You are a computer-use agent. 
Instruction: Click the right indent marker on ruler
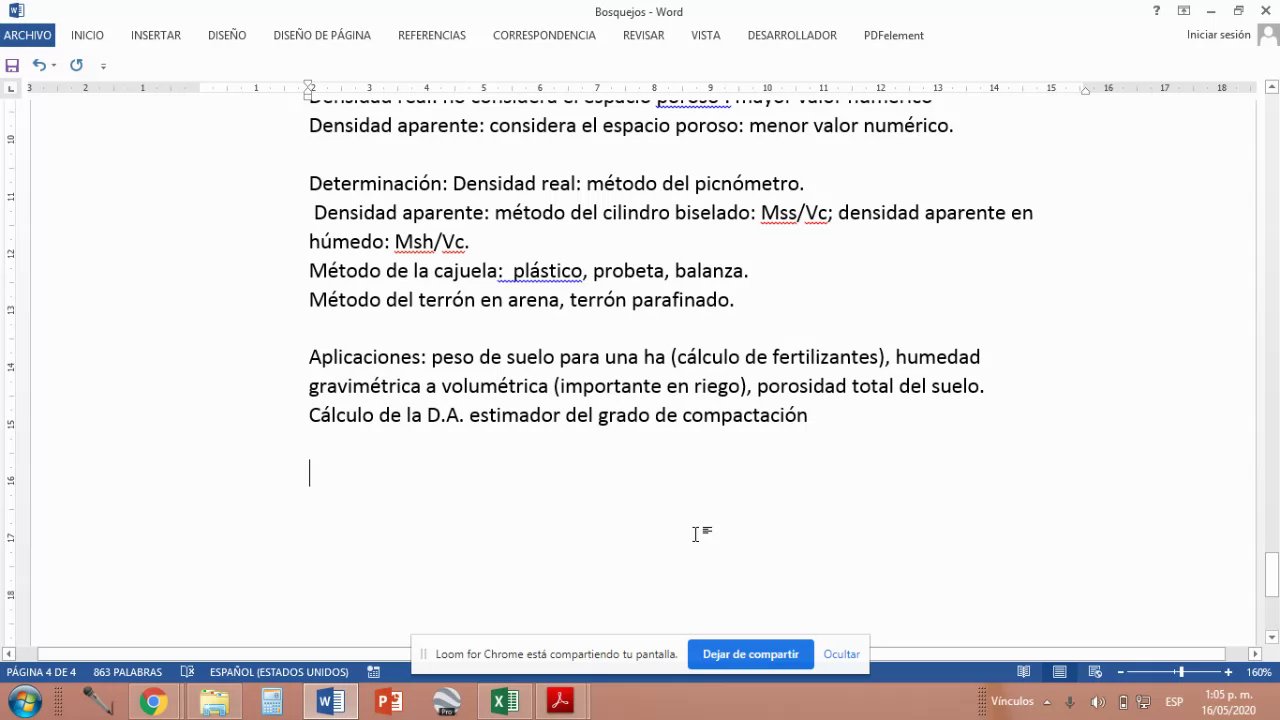click(1086, 90)
